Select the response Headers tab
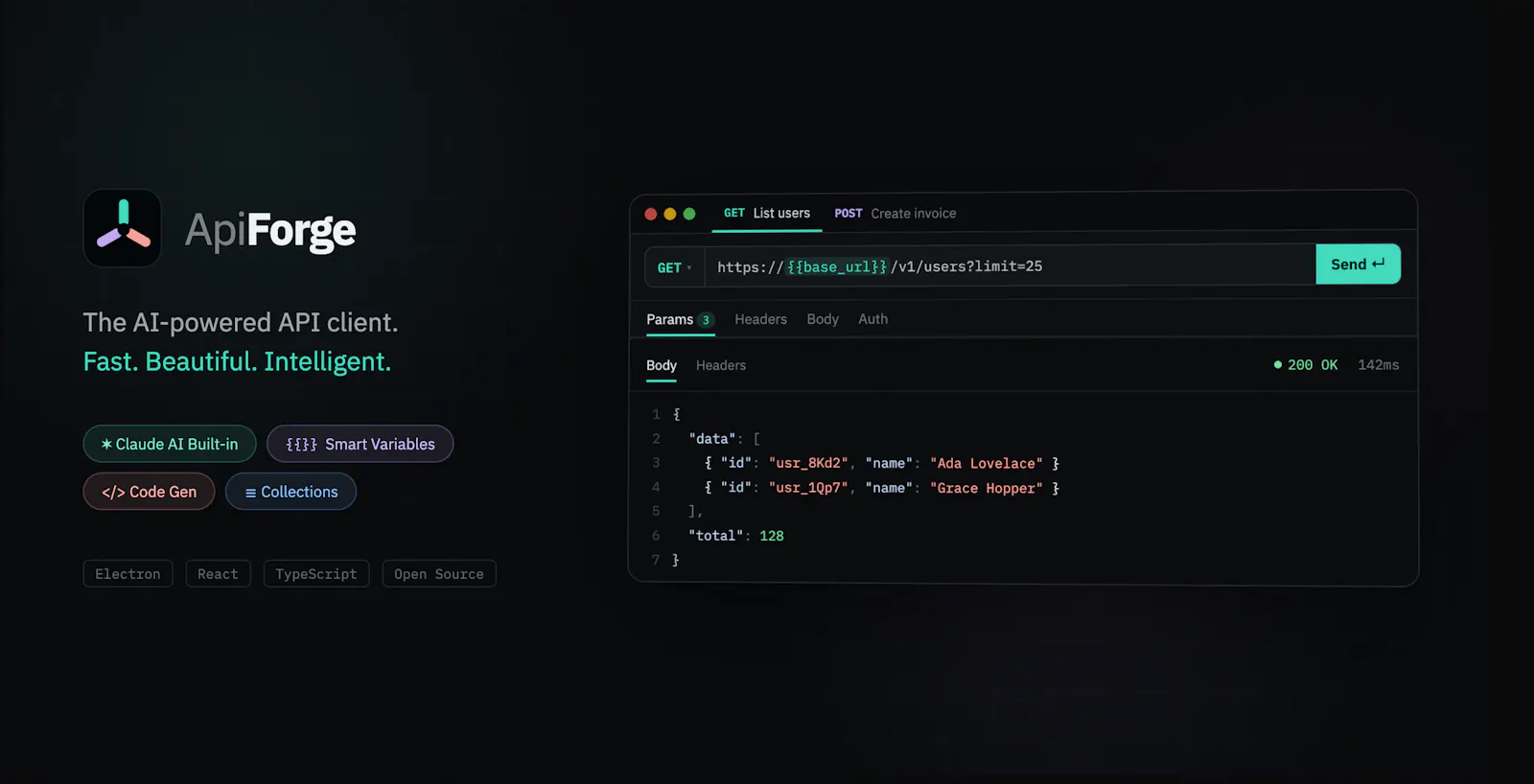1534x784 pixels. [721, 365]
